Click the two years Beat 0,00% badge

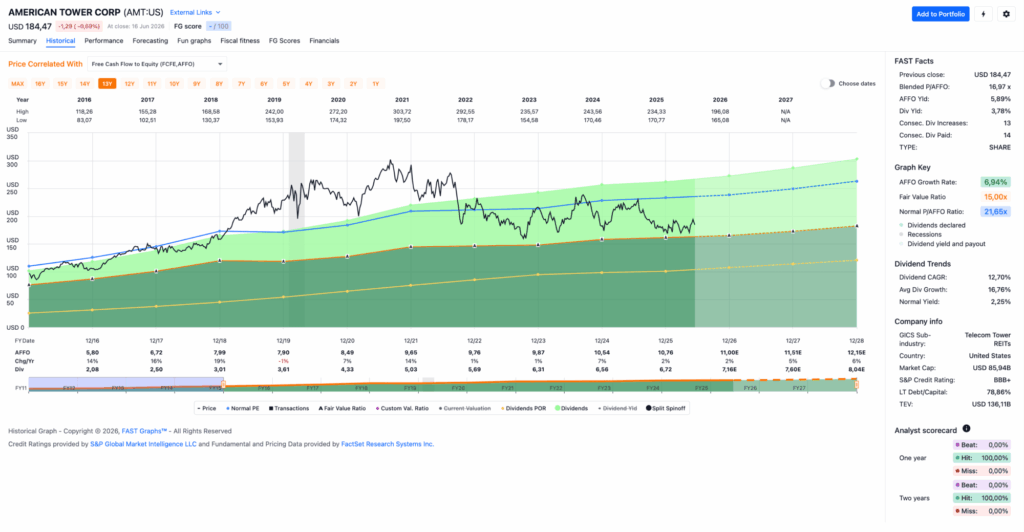coord(982,485)
